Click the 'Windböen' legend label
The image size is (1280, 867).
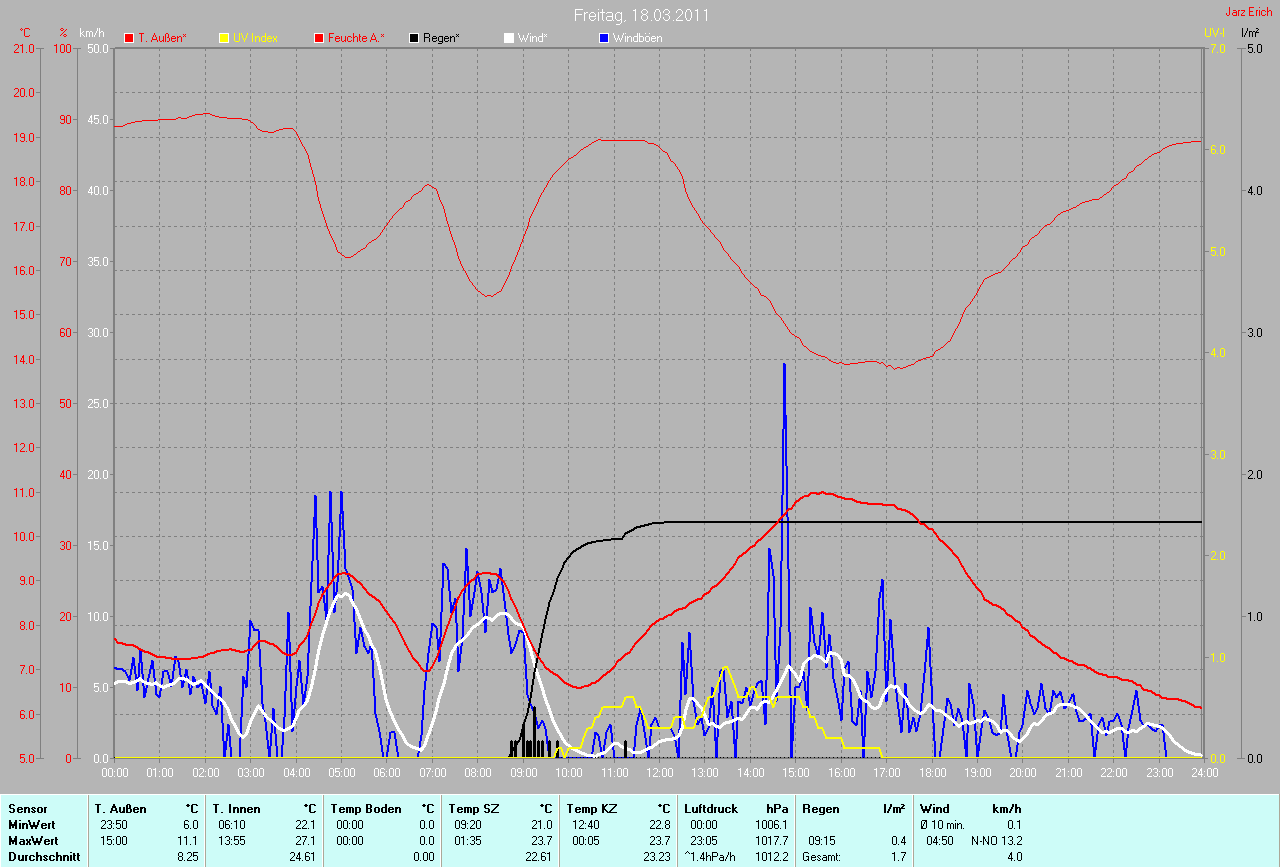point(637,38)
